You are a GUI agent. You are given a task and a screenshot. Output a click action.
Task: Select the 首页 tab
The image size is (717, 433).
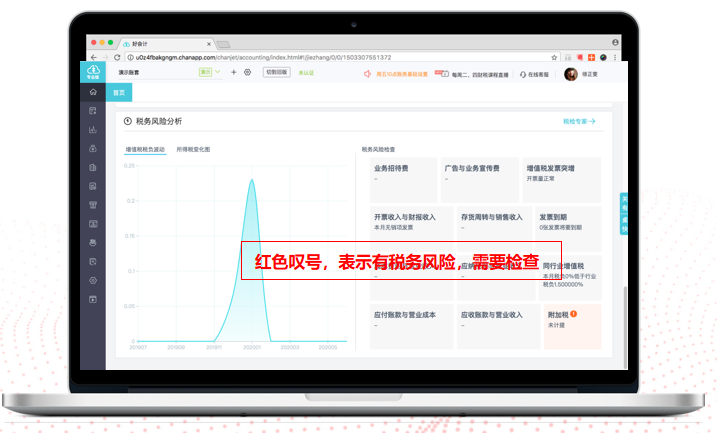pyautogui.click(x=120, y=92)
